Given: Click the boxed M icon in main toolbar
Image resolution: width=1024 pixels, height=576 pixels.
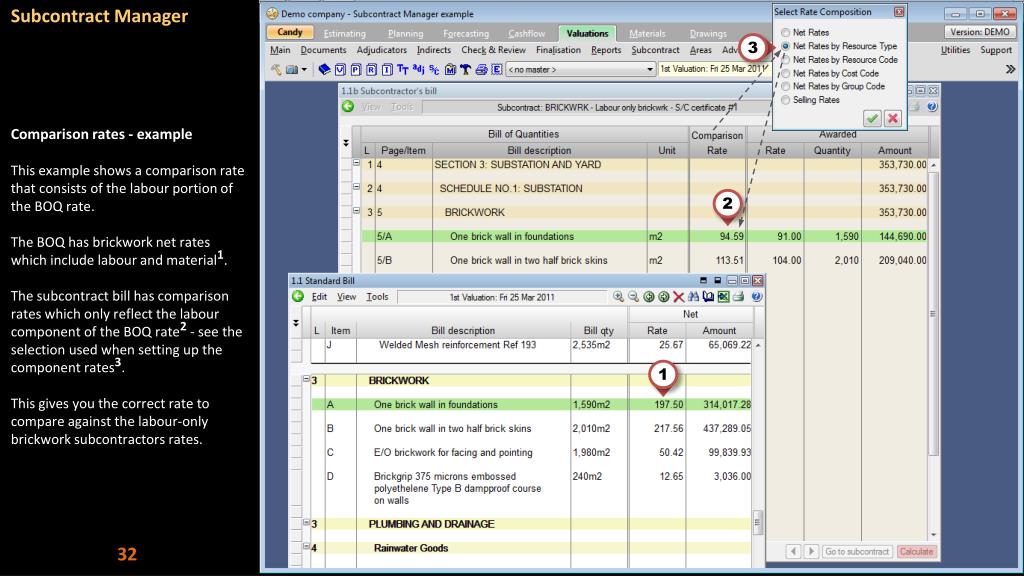Looking at the screenshot, I should coord(450,69).
